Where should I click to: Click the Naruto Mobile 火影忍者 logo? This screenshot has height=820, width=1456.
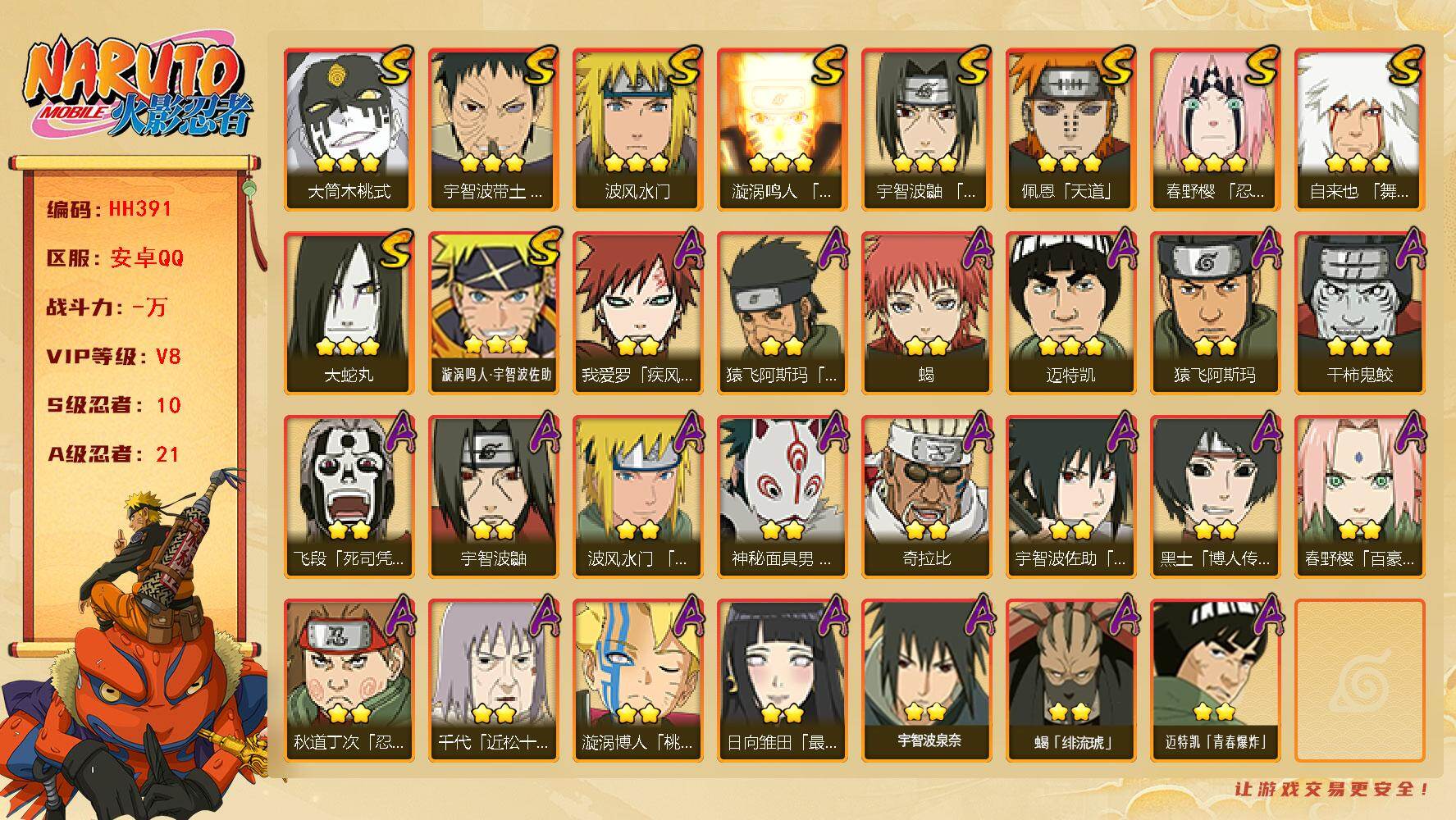point(135,89)
